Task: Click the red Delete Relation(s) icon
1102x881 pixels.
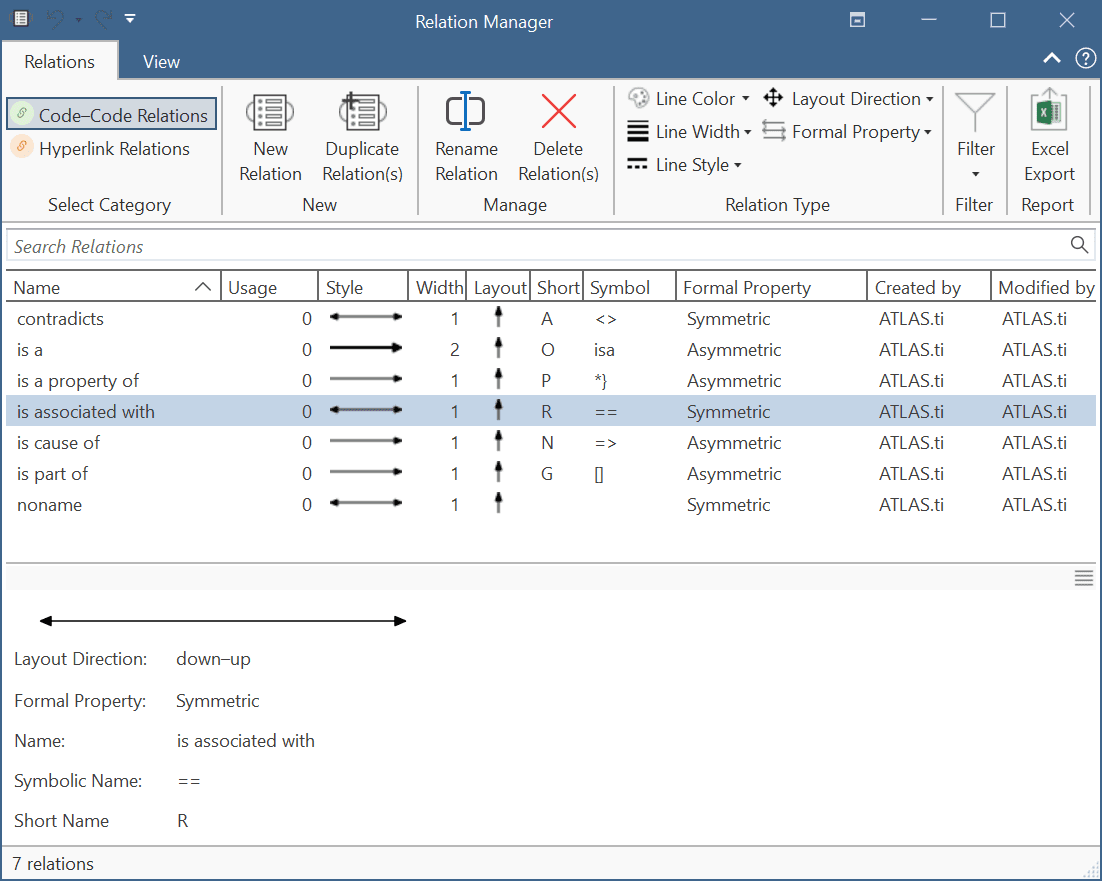Action: pos(559,111)
